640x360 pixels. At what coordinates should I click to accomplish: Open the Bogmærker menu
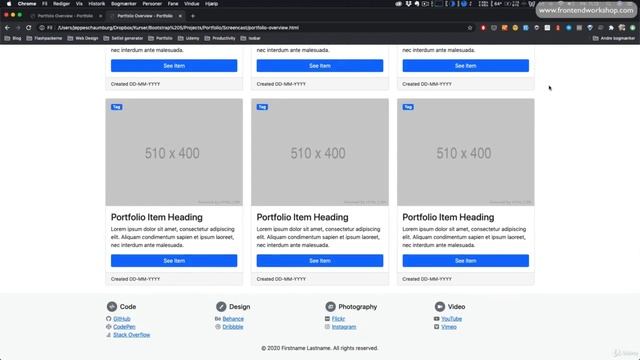[x=124, y=4]
